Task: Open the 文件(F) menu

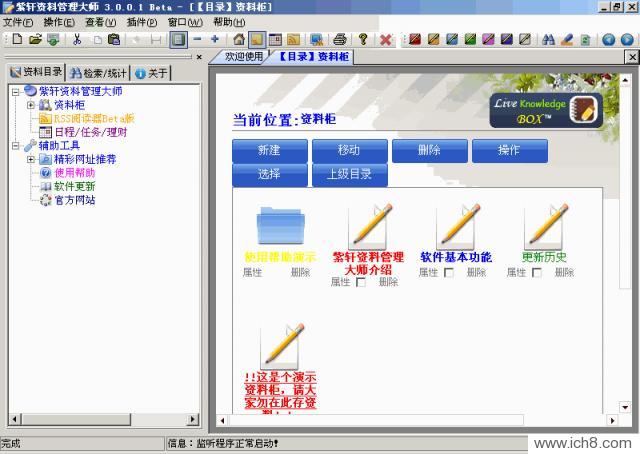Action: coord(18,22)
